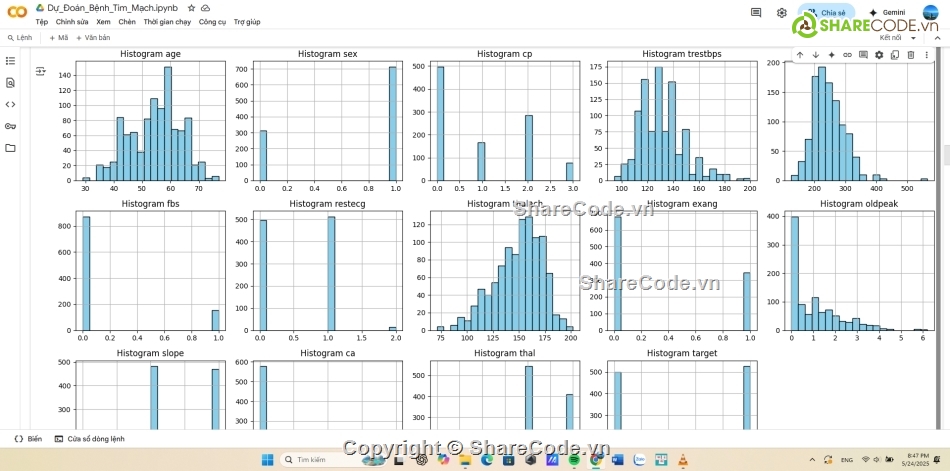
Task: Click the Colab logo
Action: (x=17, y=12)
